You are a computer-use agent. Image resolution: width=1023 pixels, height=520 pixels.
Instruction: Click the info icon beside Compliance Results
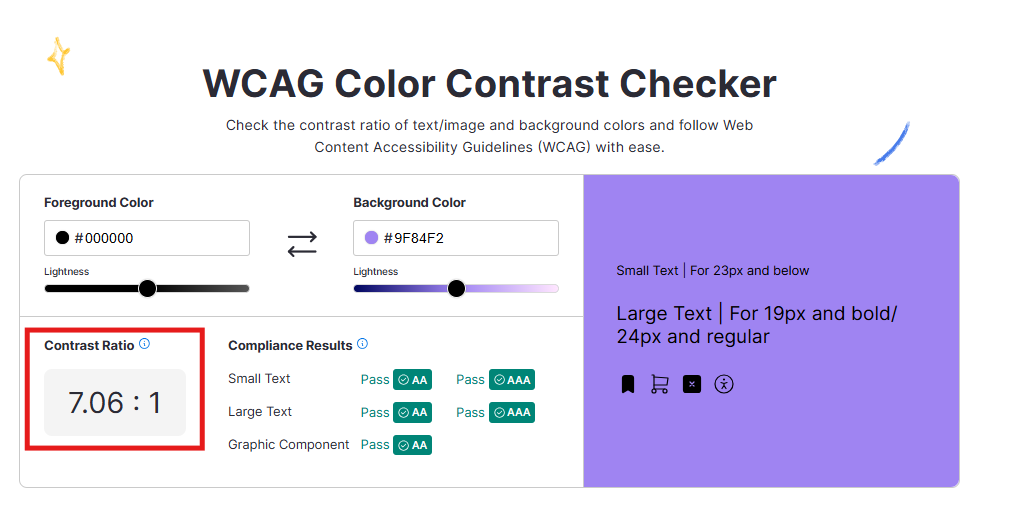(362, 344)
